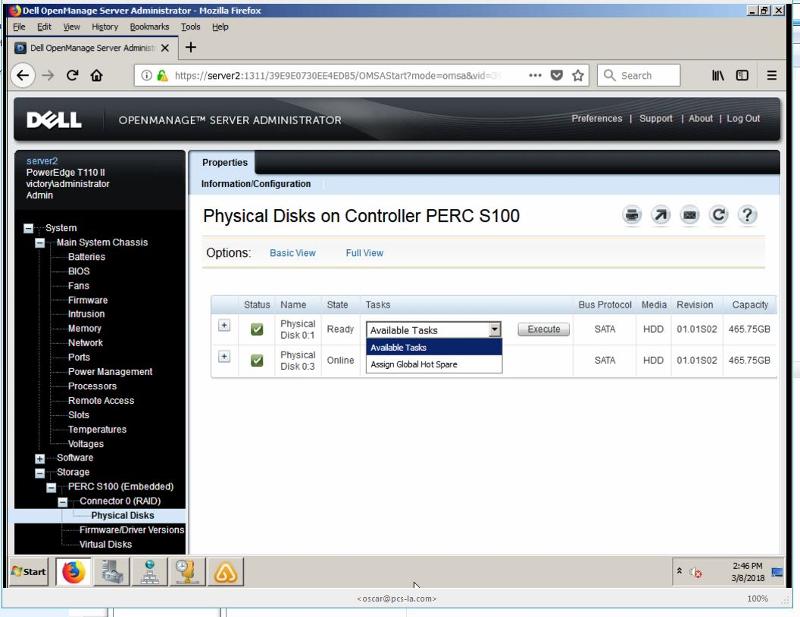Bookmark this page with the star icon
Image resolution: width=800 pixels, height=617 pixels.
(578, 76)
